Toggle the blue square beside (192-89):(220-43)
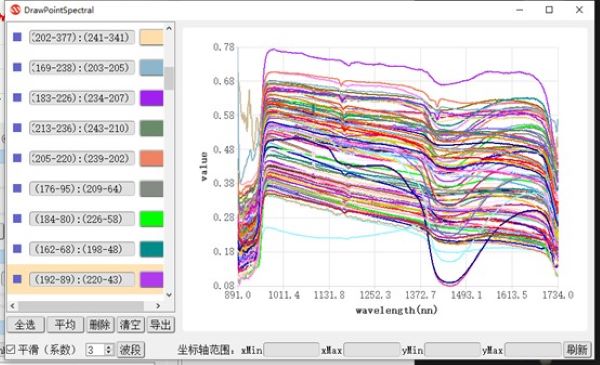The width and height of the screenshot is (600, 365). tap(17, 279)
